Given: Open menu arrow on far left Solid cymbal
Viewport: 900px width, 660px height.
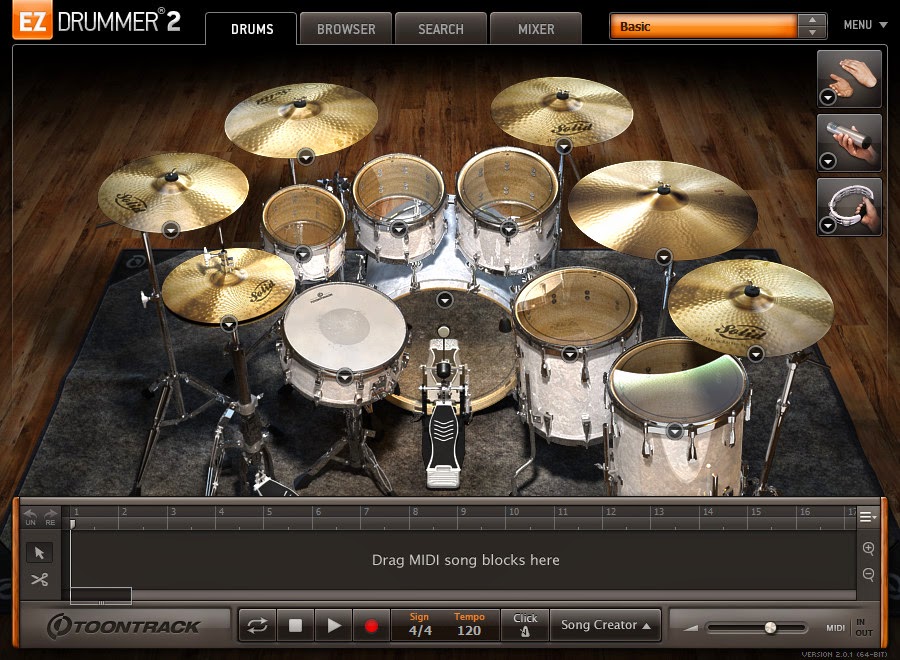Looking at the screenshot, I should pos(171,230).
